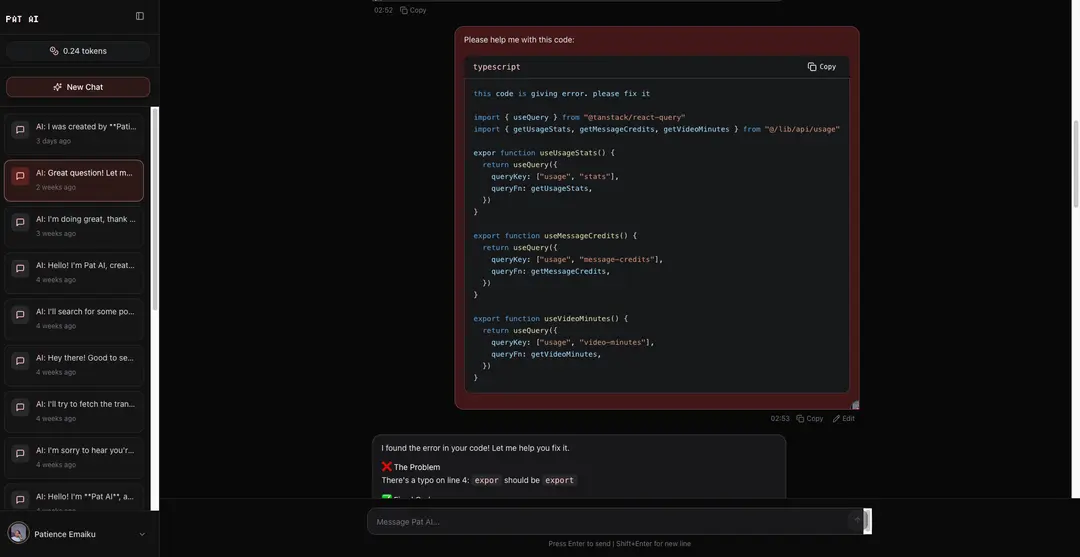The width and height of the screenshot is (1080, 557).
Task: Click the 0.24 tokens balance indicator
Action: point(78,51)
